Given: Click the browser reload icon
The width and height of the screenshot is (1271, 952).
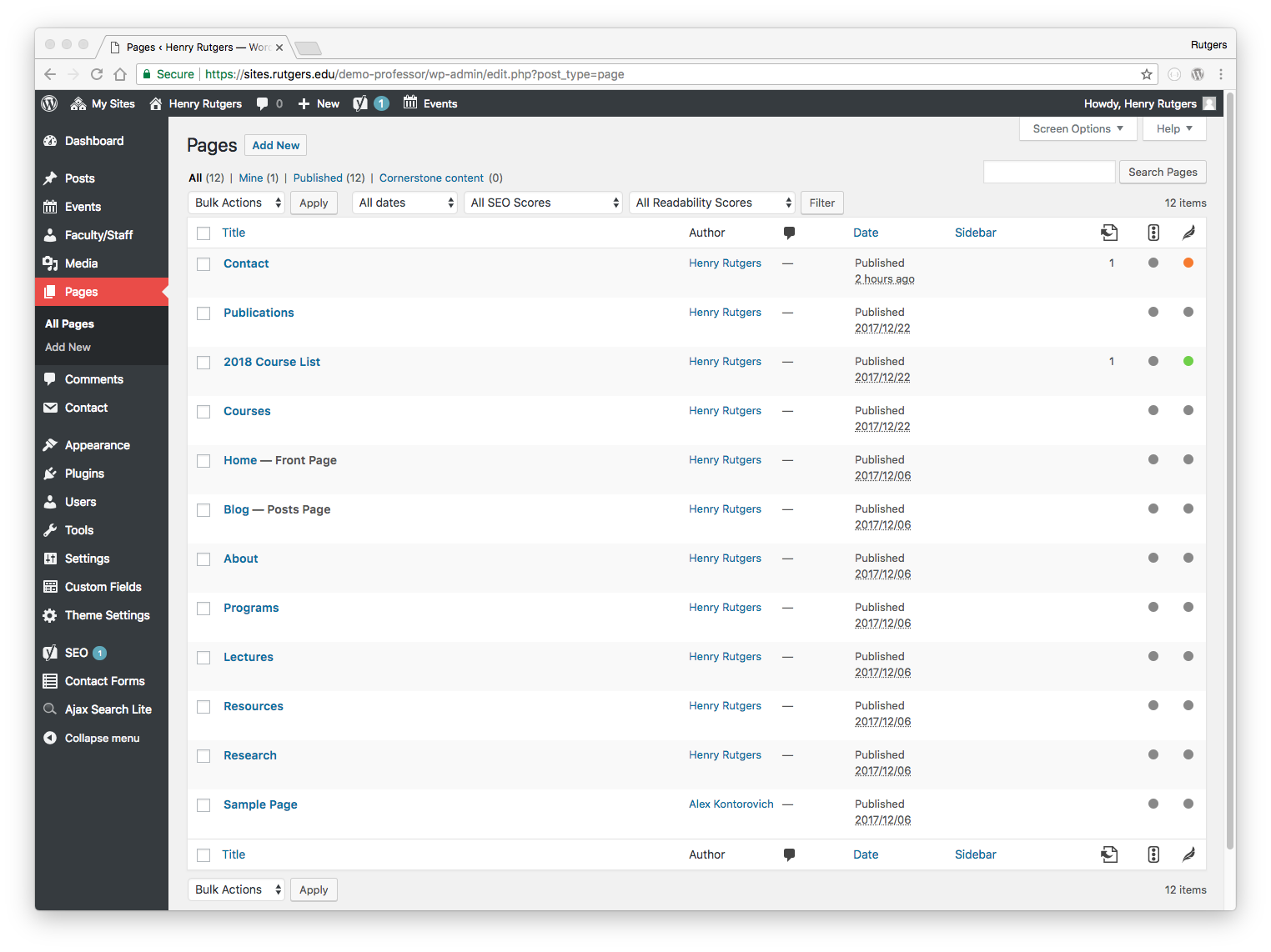Looking at the screenshot, I should click(97, 74).
